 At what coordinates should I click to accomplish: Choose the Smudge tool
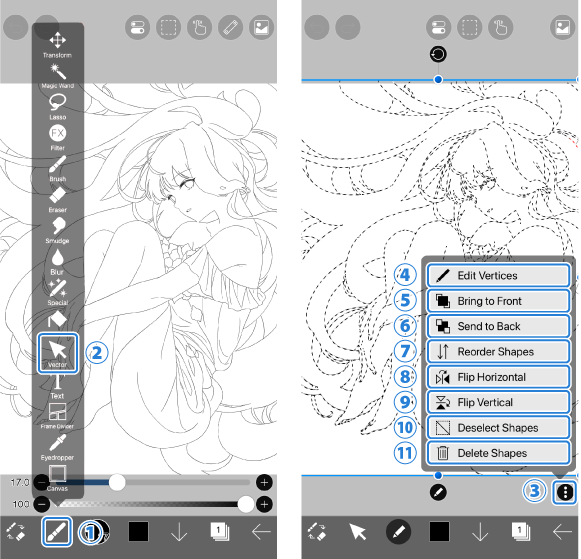57,230
